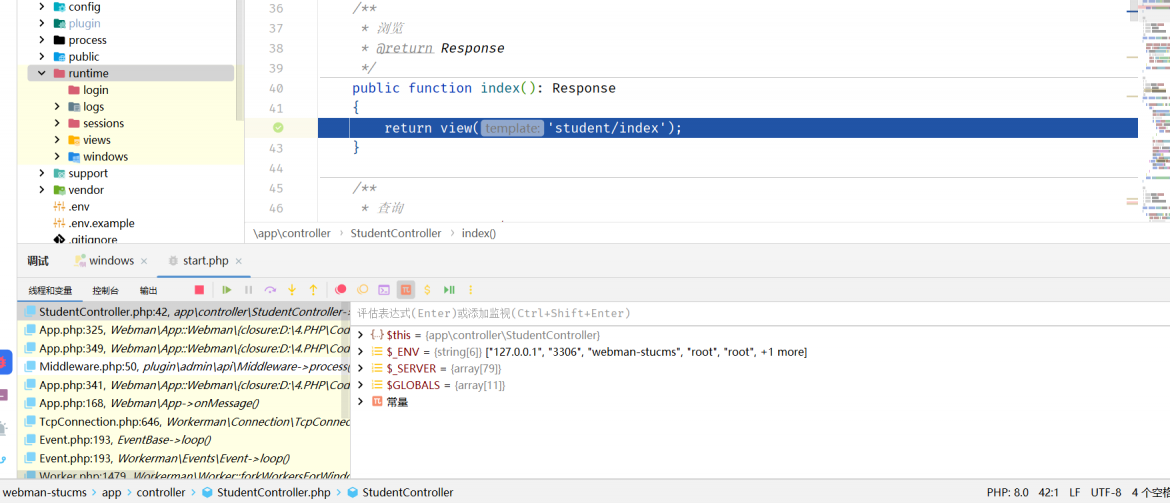Image resolution: width=1170 pixels, height=503 pixels.
Task: Click webman-stucms in bottom navigation bar
Action: click(x=44, y=493)
